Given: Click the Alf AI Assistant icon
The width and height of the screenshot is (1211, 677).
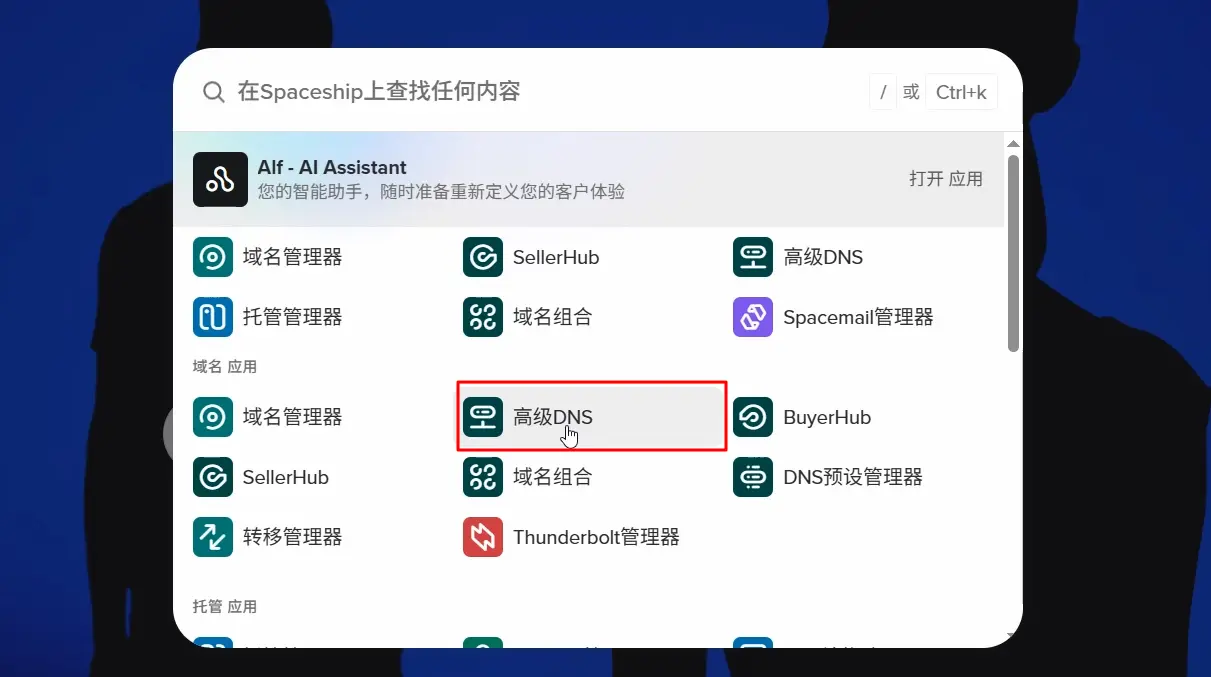Looking at the screenshot, I should click(x=220, y=179).
